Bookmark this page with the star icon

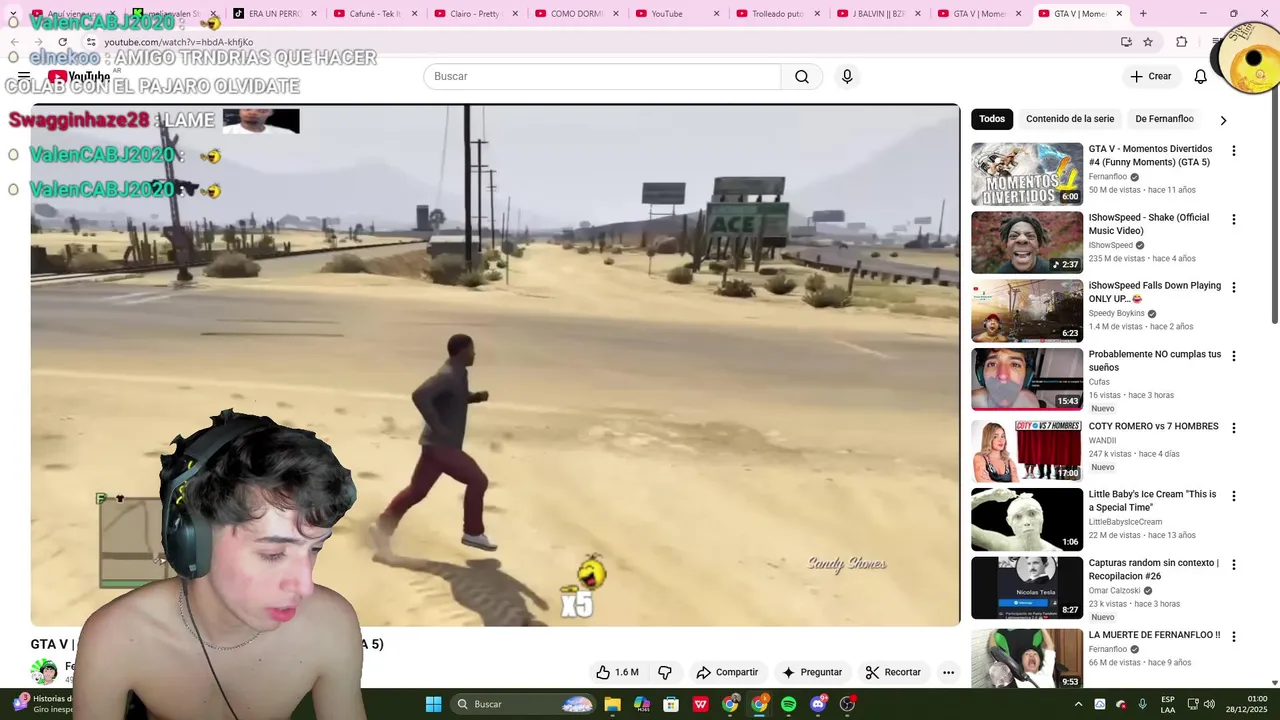pos(1148,42)
